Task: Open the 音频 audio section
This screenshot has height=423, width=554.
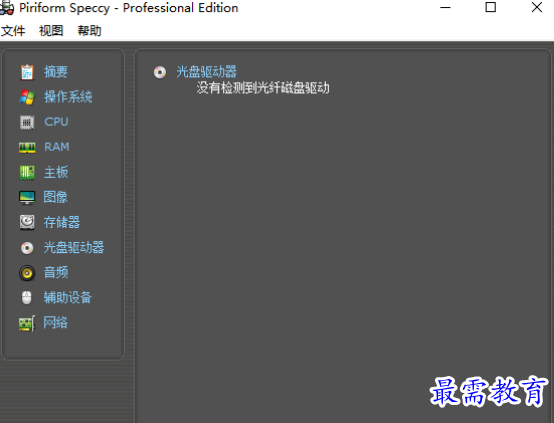Action: click(x=56, y=272)
